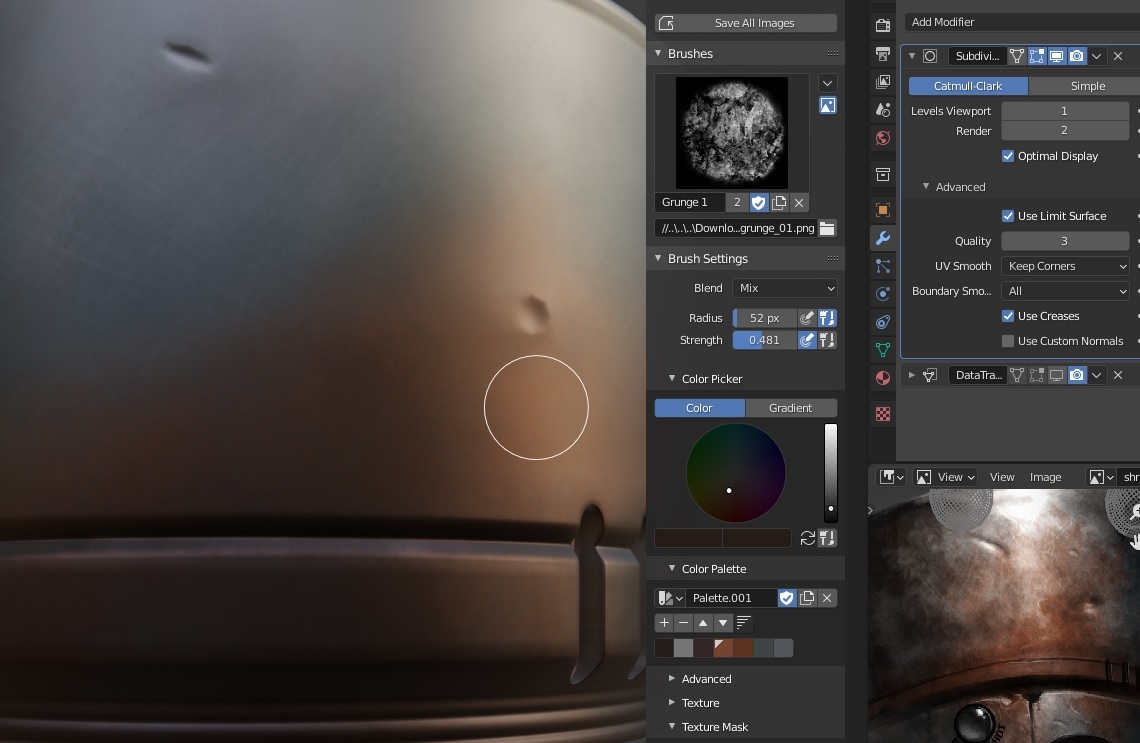
Task: Open the Blend mode Mix dropdown
Action: (x=785, y=288)
